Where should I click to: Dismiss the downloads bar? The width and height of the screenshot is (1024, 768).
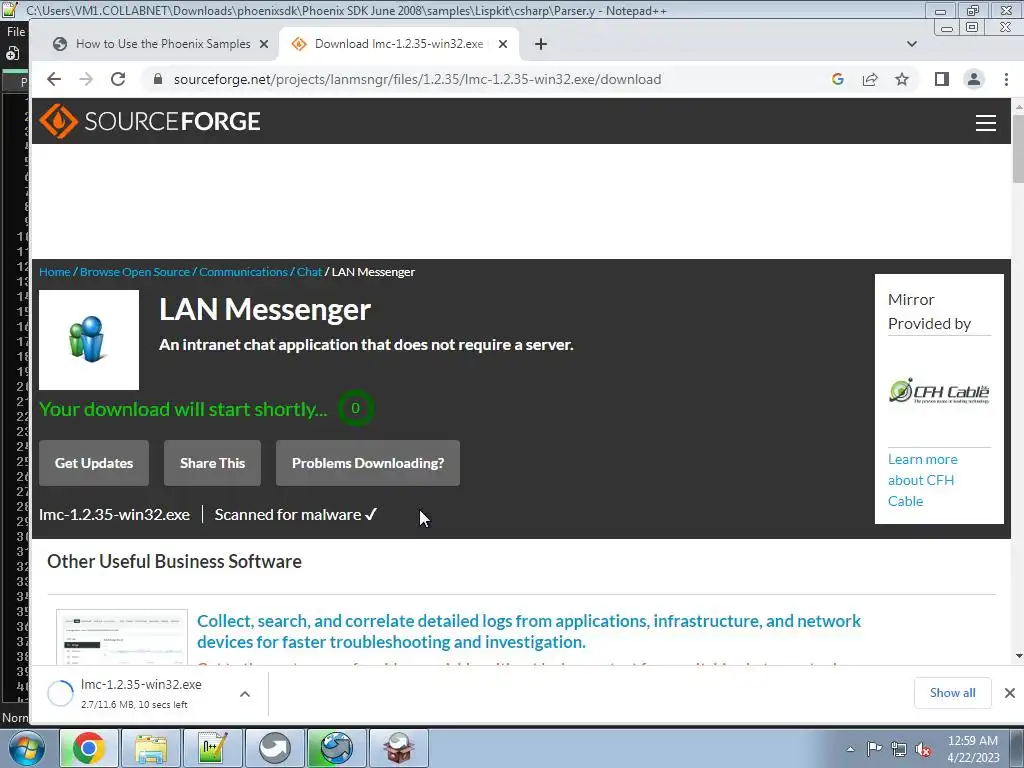point(1010,693)
